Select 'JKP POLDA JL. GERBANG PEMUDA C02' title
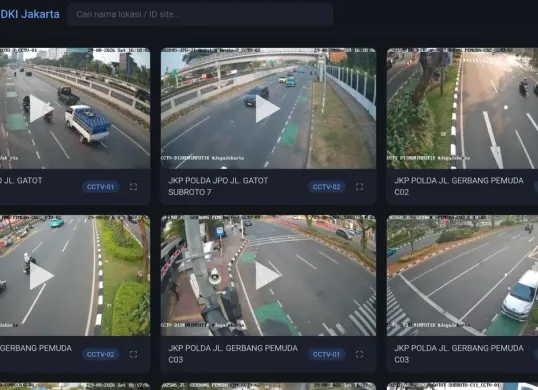Viewport: 538px width, 390px height. pos(459,186)
